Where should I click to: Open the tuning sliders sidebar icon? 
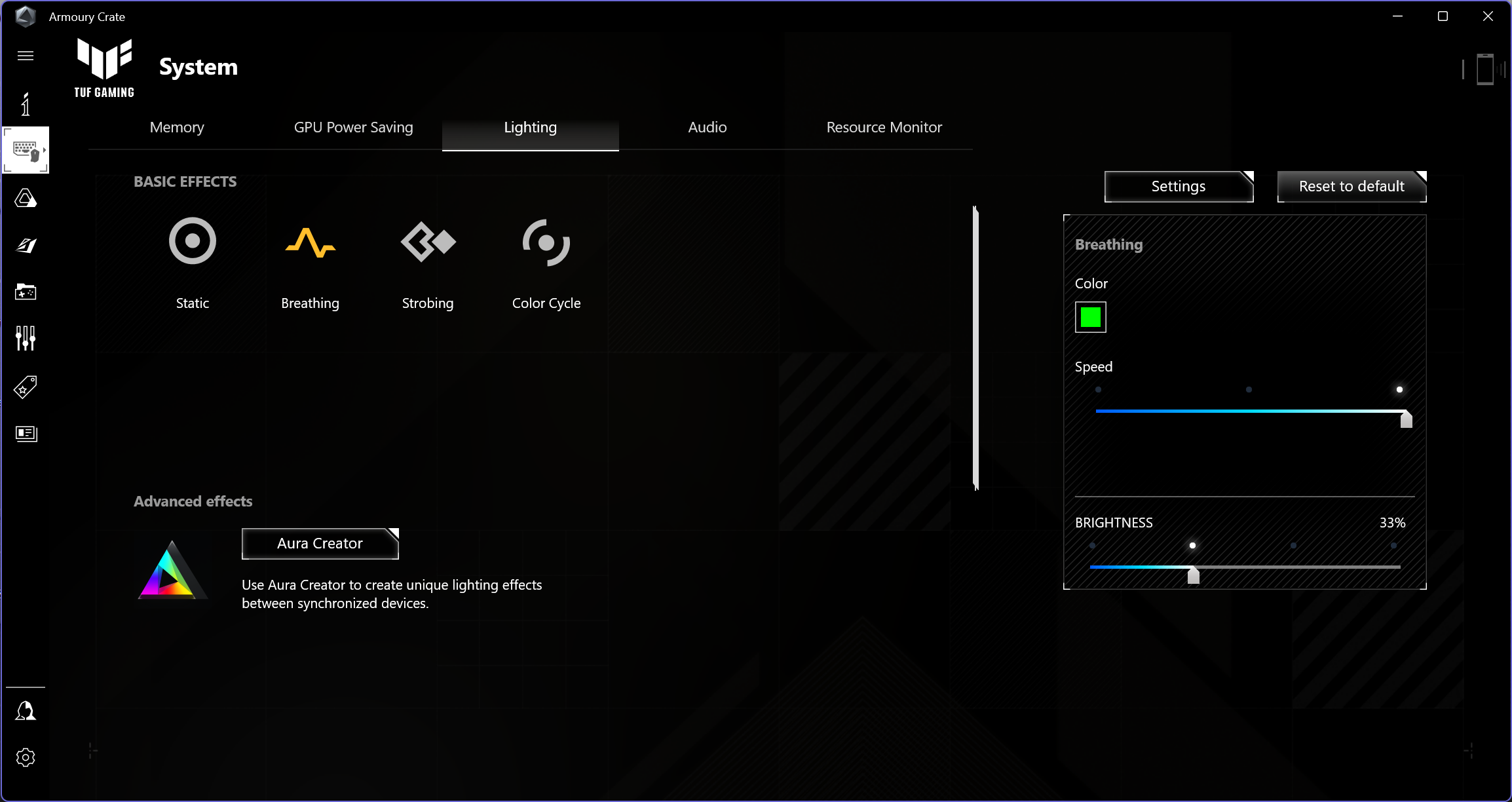click(x=26, y=338)
